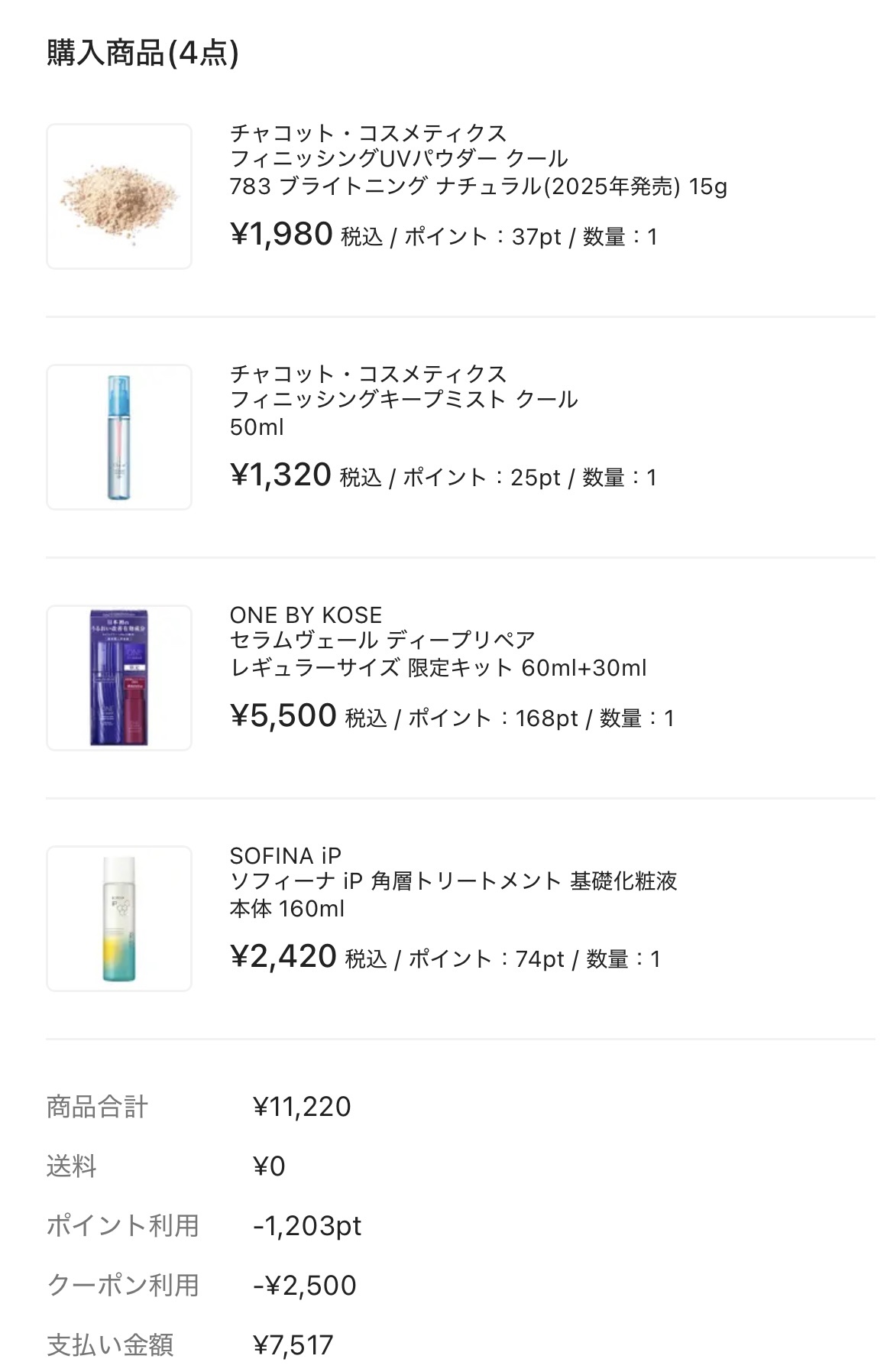Screen dimensions: 887x1372
Task: Open the finishing UV powder product thumbnail
Action: 119,196
